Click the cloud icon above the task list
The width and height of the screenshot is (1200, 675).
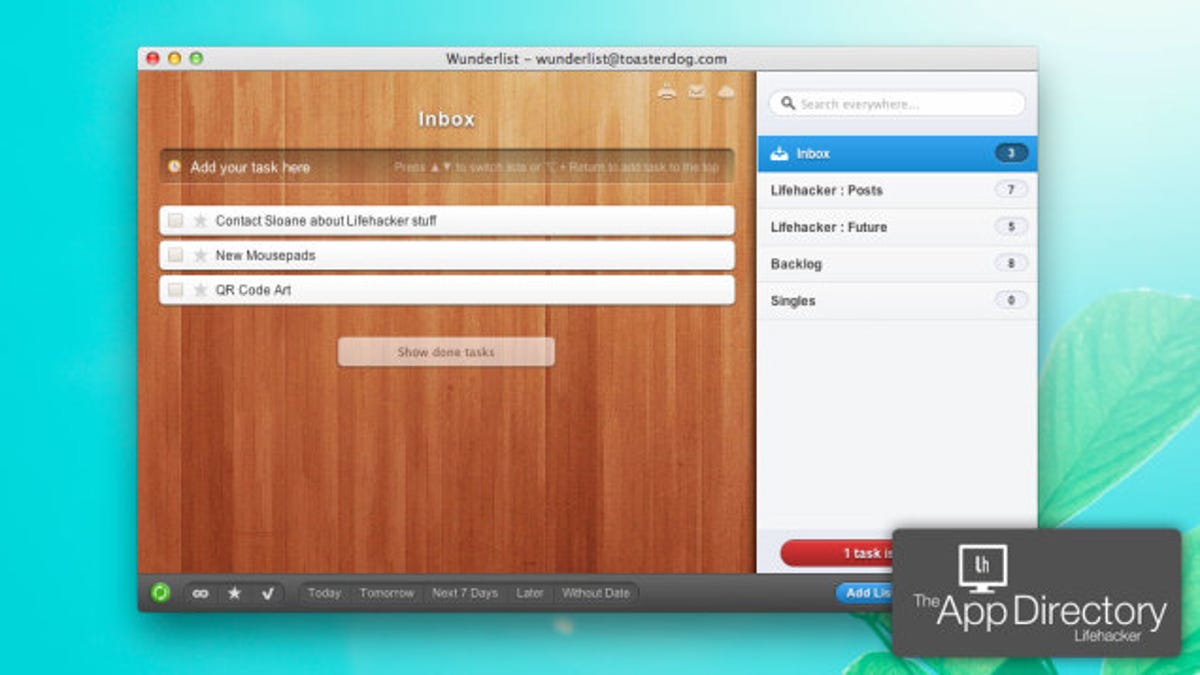pos(726,92)
